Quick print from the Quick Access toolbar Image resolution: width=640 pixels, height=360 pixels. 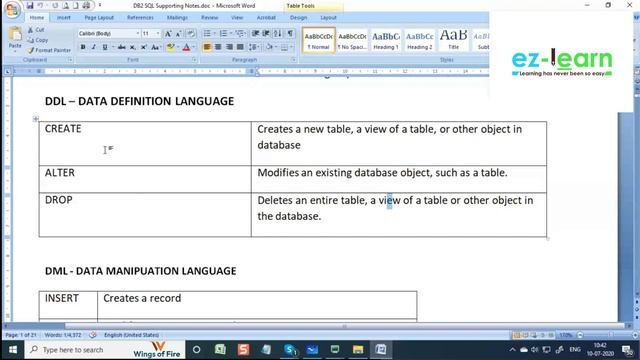(86, 6)
